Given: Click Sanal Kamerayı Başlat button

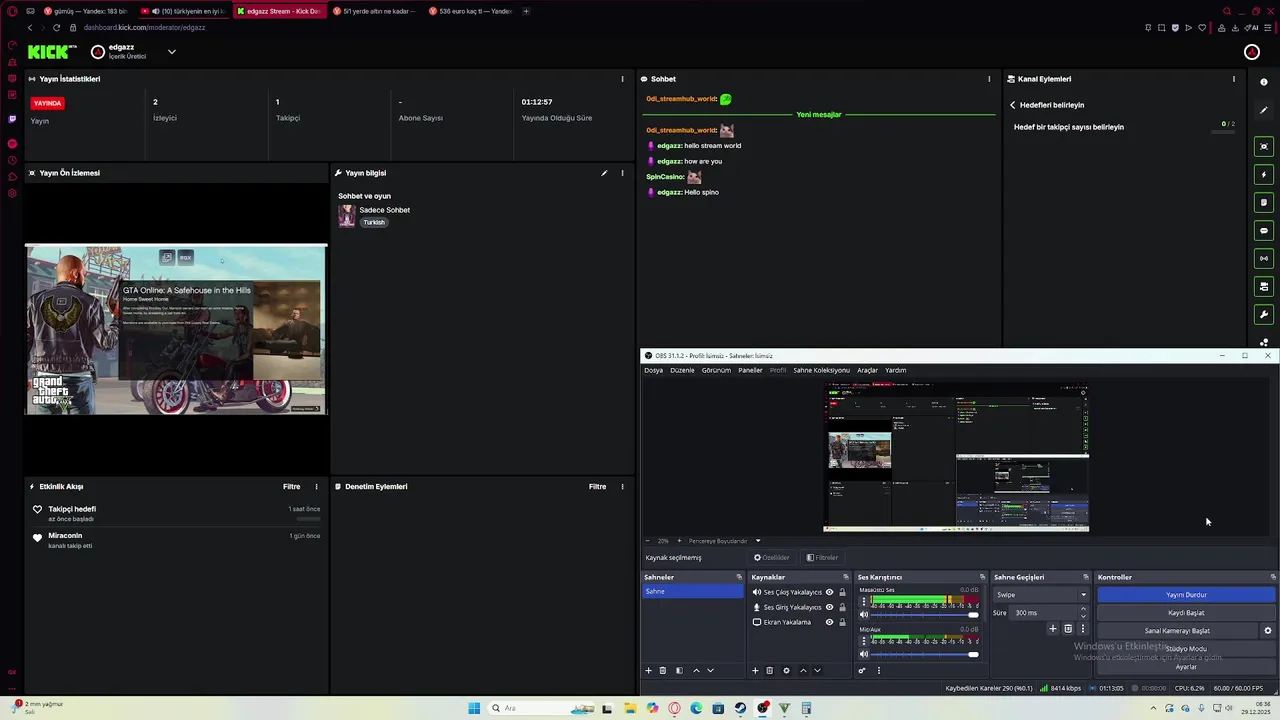Looking at the screenshot, I should click(1177, 631).
